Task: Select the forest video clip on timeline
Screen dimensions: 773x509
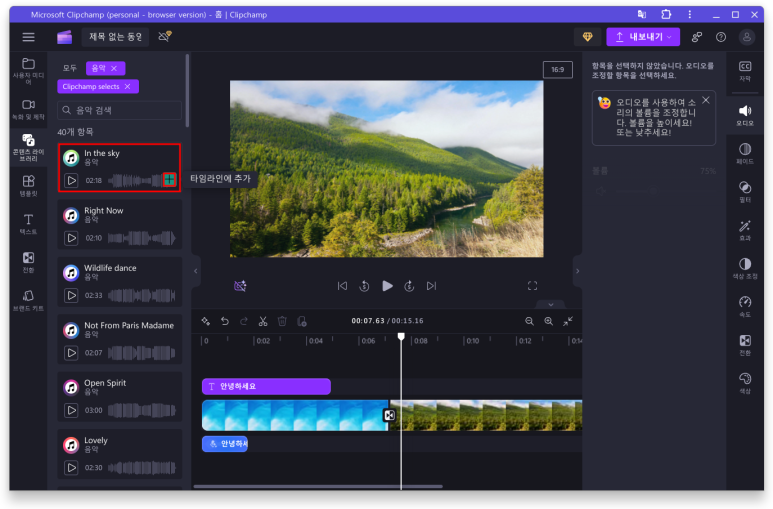Action: click(x=486, y=415)
